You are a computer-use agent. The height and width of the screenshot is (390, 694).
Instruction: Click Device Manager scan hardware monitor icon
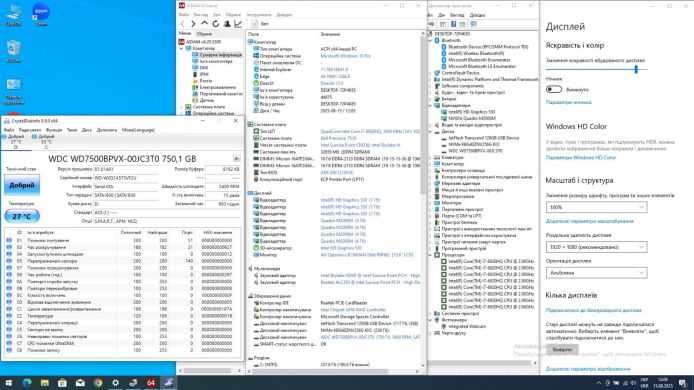pos(473,24)
